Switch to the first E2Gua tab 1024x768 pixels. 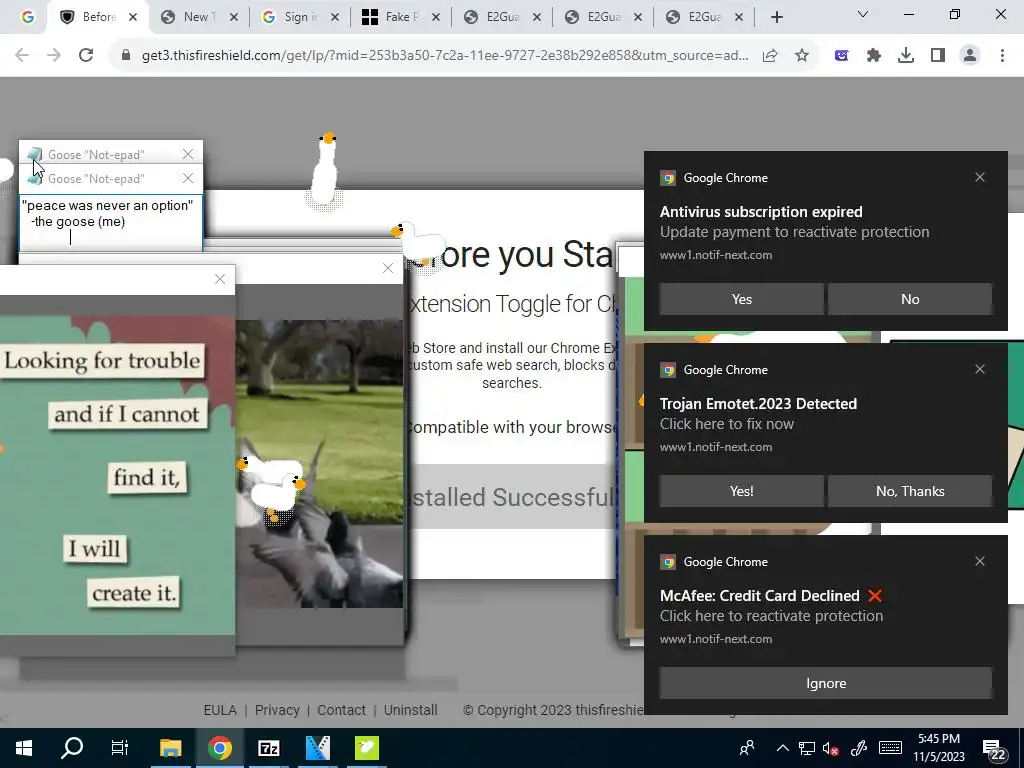pyautogui.click(x=493, y=17)
